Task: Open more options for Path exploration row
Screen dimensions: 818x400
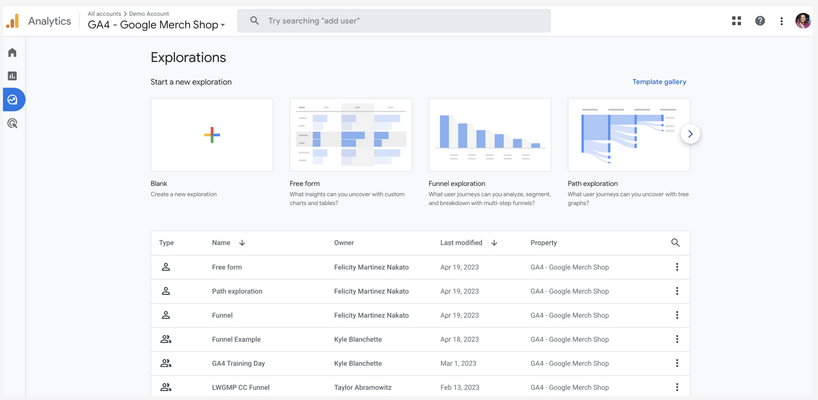Action: 677,291
